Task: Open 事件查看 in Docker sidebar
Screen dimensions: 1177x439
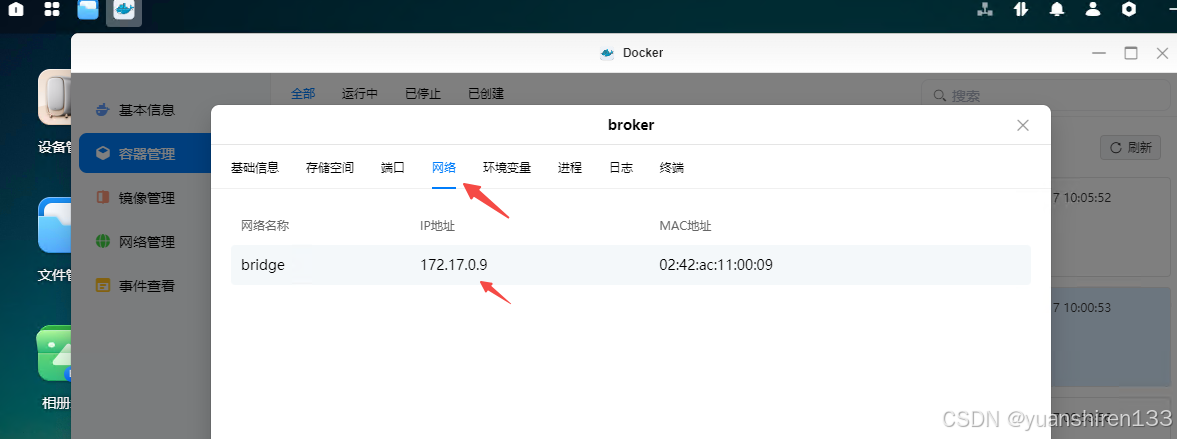Action: (145, 286)
